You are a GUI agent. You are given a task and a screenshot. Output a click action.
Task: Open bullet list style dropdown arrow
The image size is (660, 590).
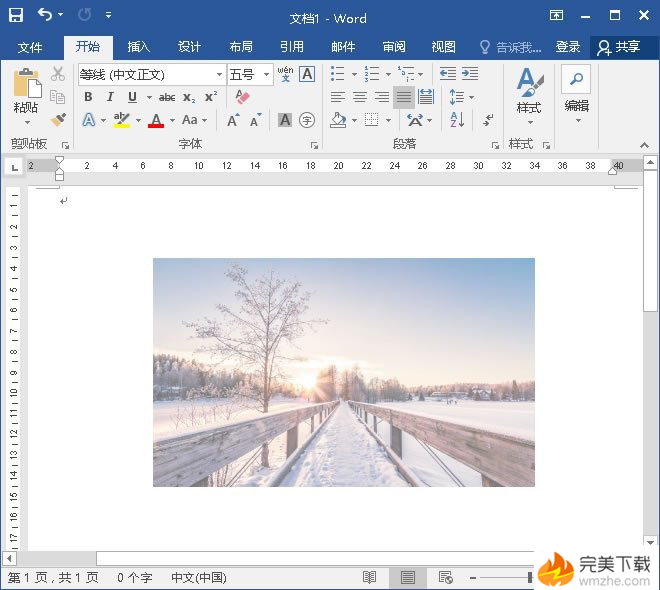[x=354, y=74]
